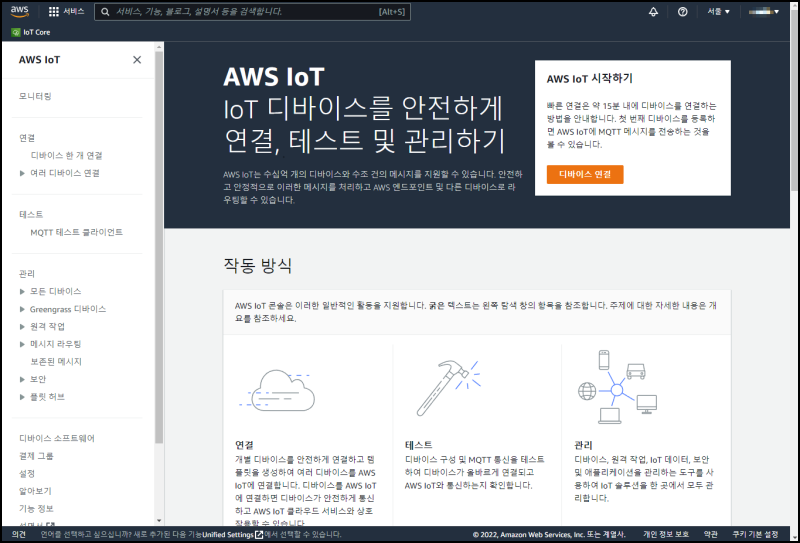800x543 pixels.
Task: Open 개인 정보 보호 footer link
Action: [666, 534]
